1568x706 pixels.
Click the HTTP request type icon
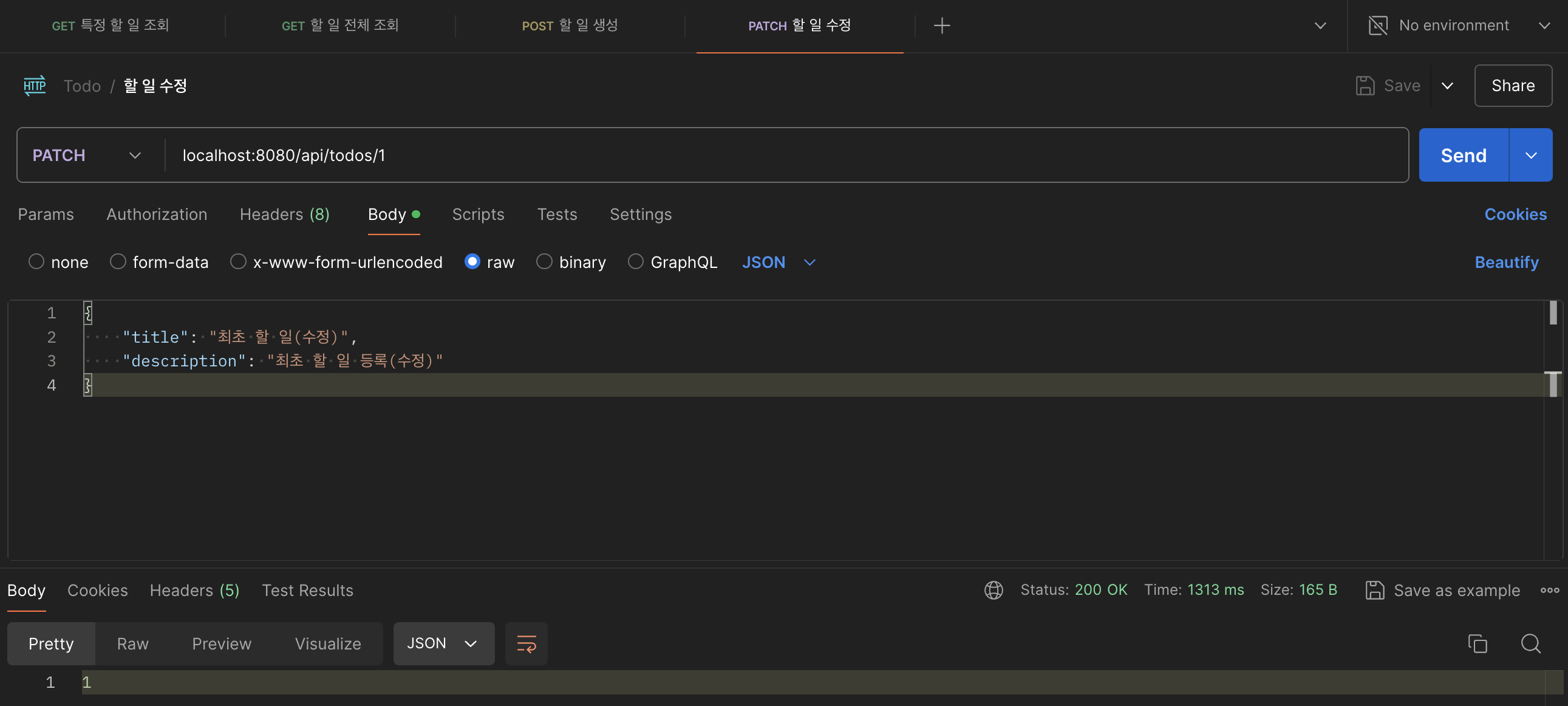tap(35, 86)
